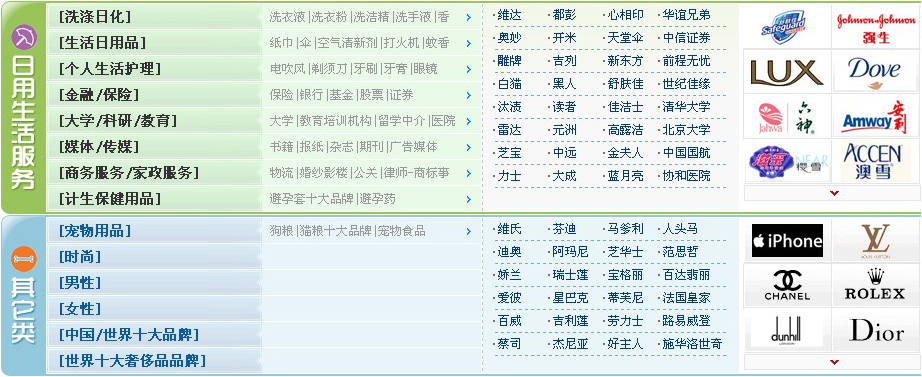922x377 pixels.
Task: Open the 清华大学 brand link
Action: (x=686, y=107)
